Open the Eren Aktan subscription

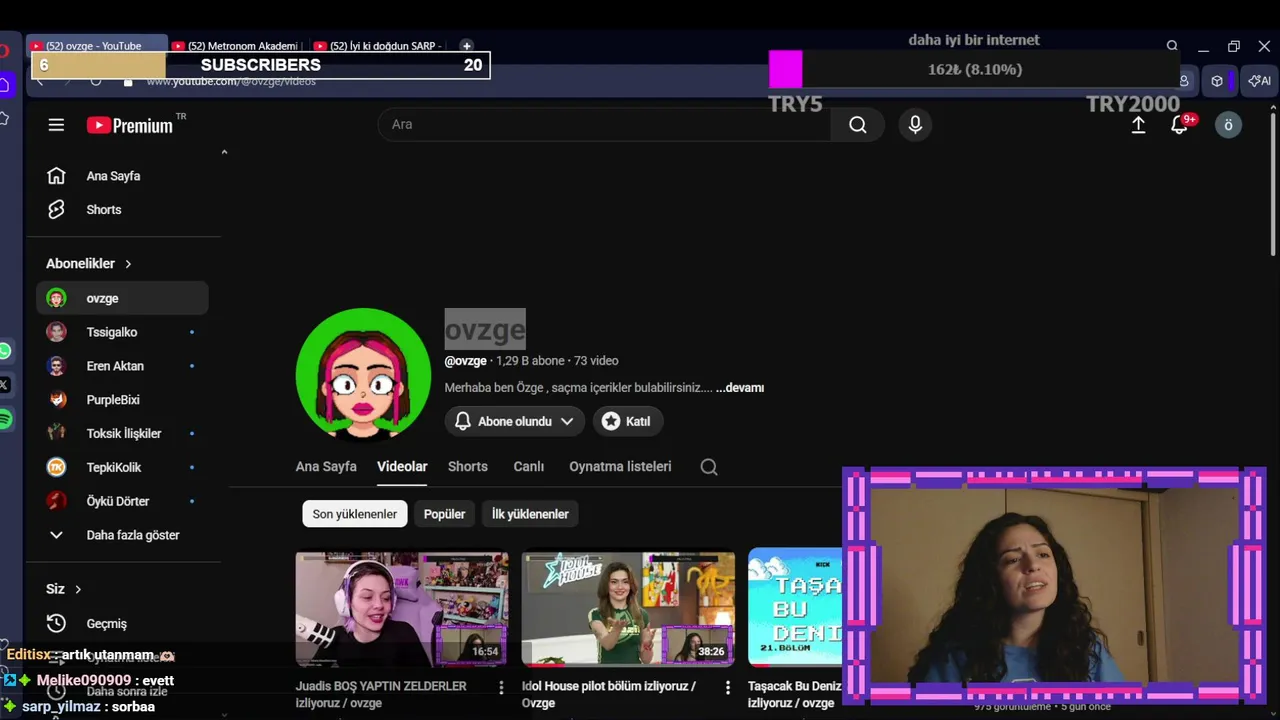coord(122,366)
